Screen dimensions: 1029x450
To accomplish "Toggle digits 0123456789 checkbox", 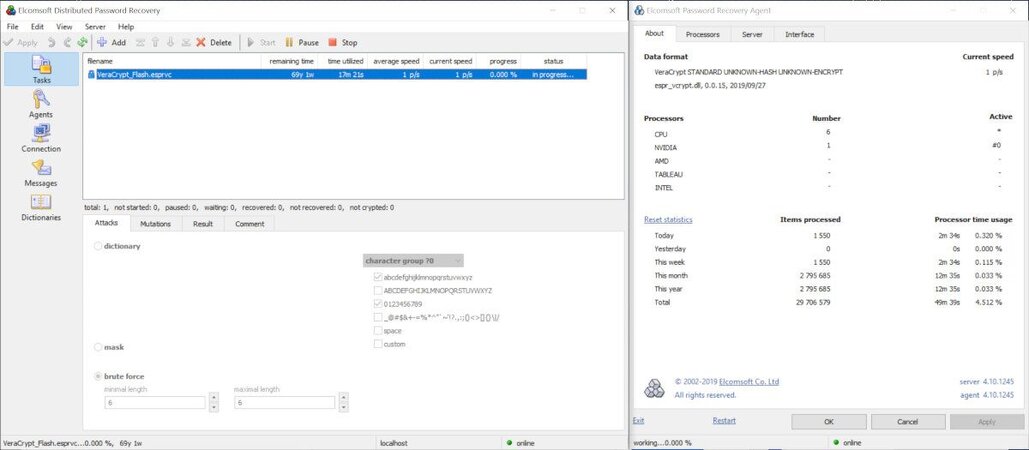I will [x=377, y=304].
